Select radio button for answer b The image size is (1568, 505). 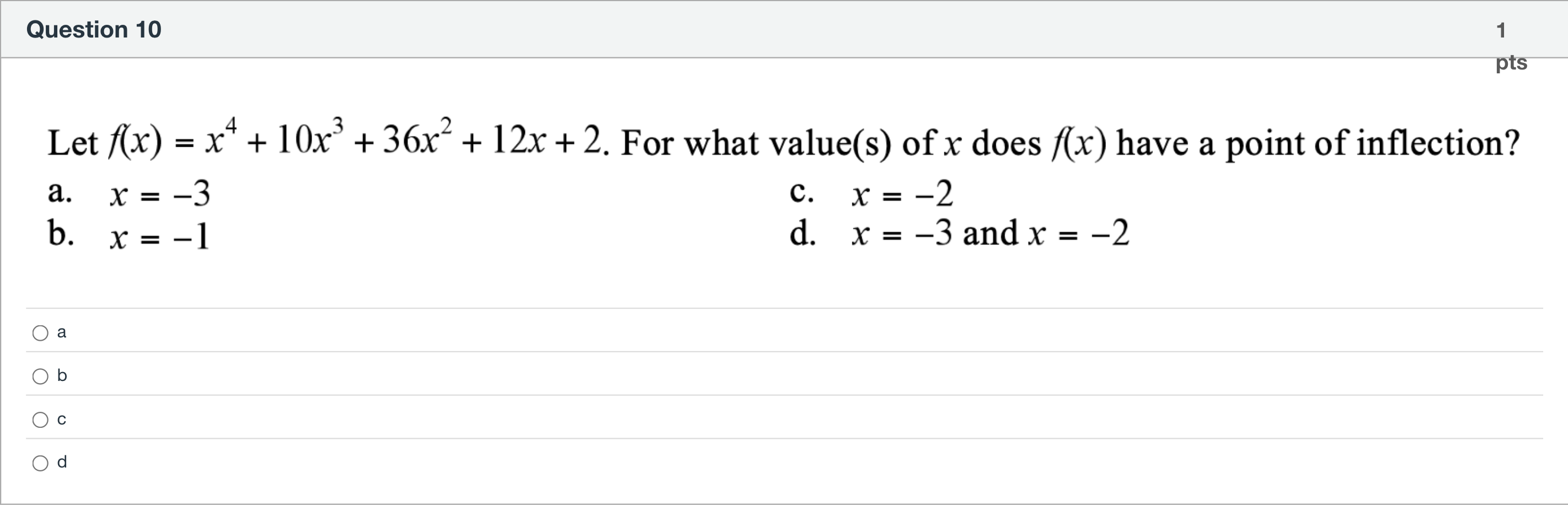pyautogui.click(x=39, y=376)
